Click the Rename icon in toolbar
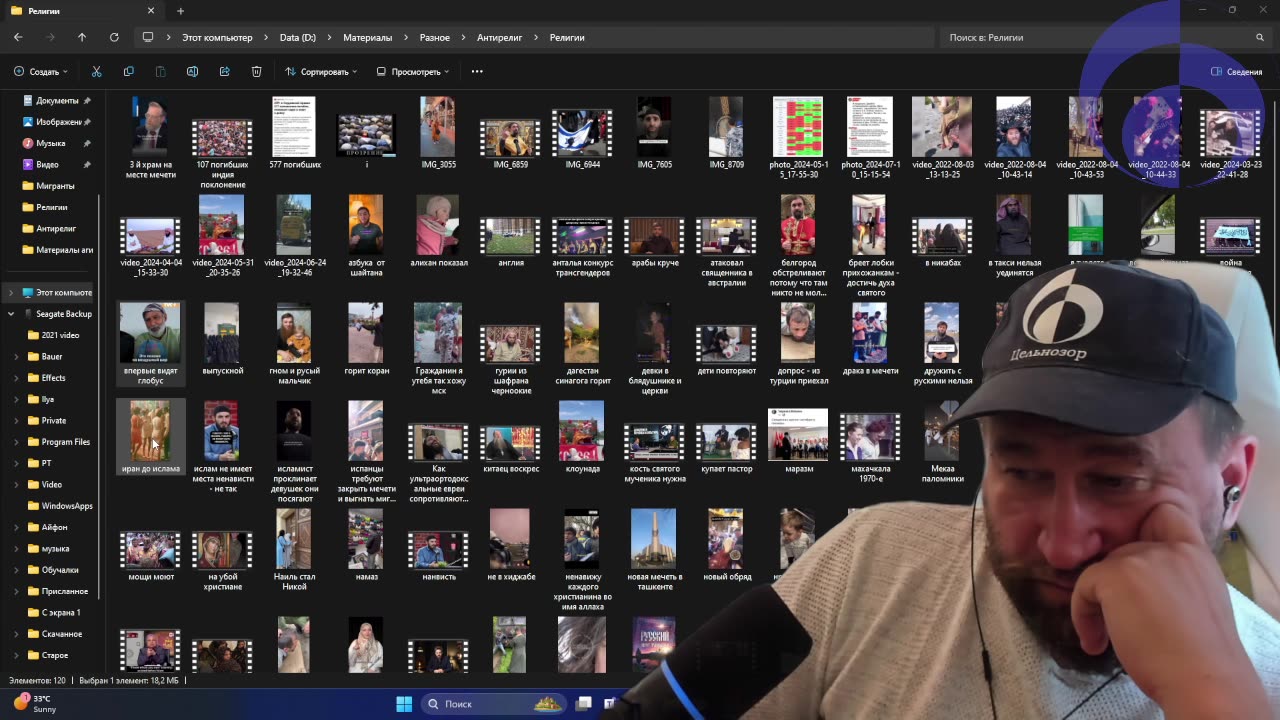Viewport: 1280px width, 720px height. [x=192, y=72]
